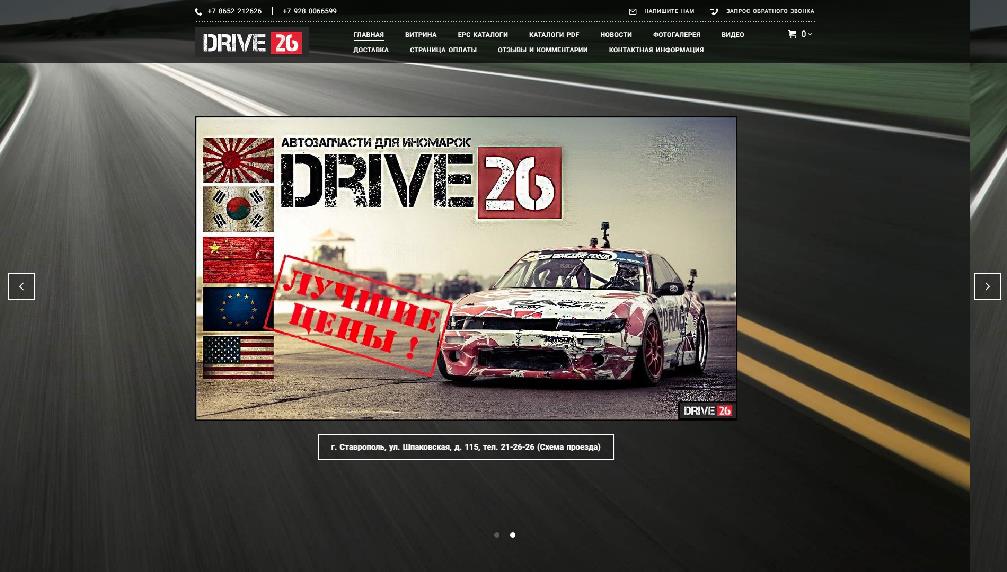
Task: Open the Каталоги PDF menu item
Action: [x=554, y=35]
